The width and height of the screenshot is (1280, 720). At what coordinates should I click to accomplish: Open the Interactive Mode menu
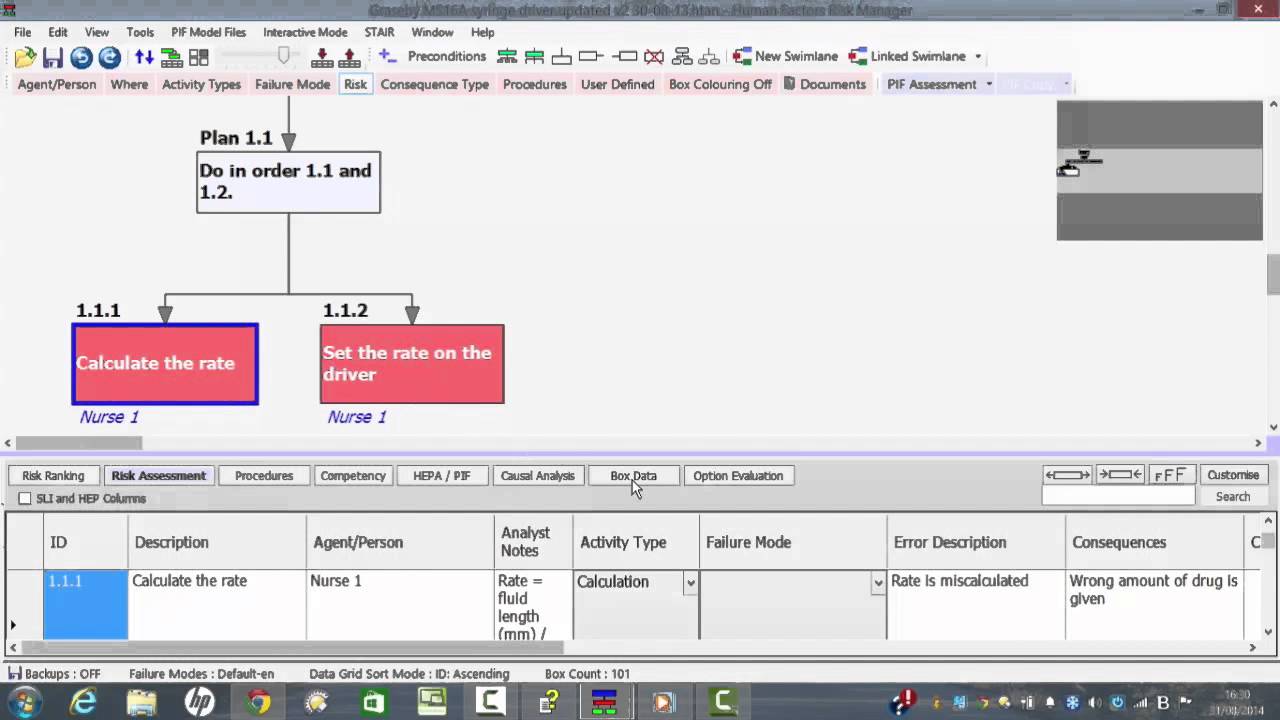coord(305,32)
